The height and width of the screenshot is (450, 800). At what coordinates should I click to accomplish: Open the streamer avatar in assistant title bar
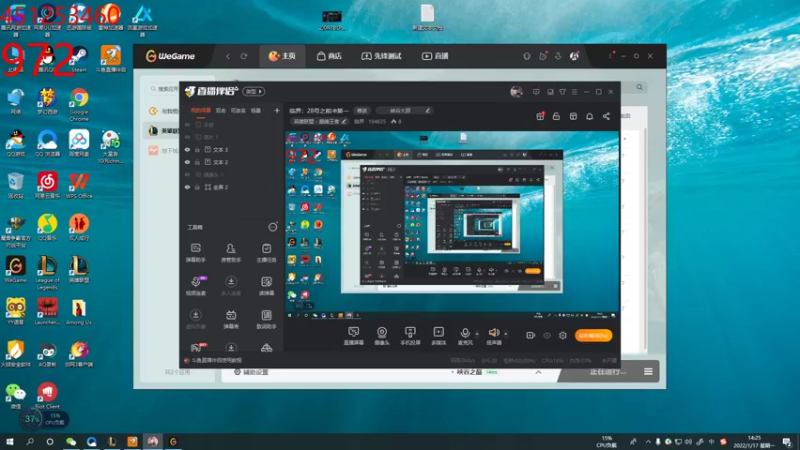click(516, 92)
